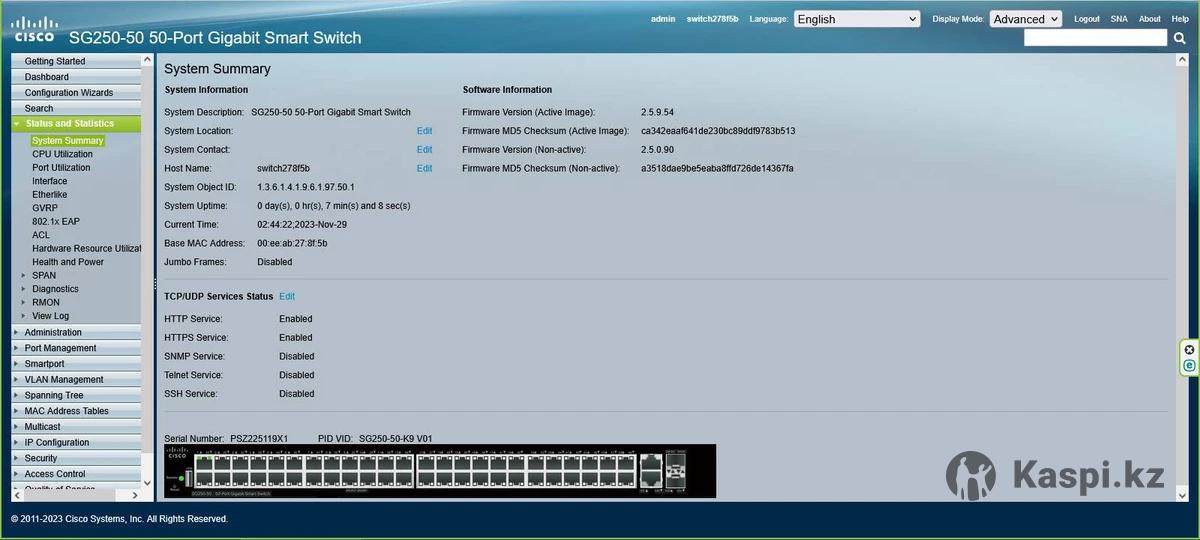Click the Jumbo Frames Disabled value
1200x540 pixels.
pos(275,262)
